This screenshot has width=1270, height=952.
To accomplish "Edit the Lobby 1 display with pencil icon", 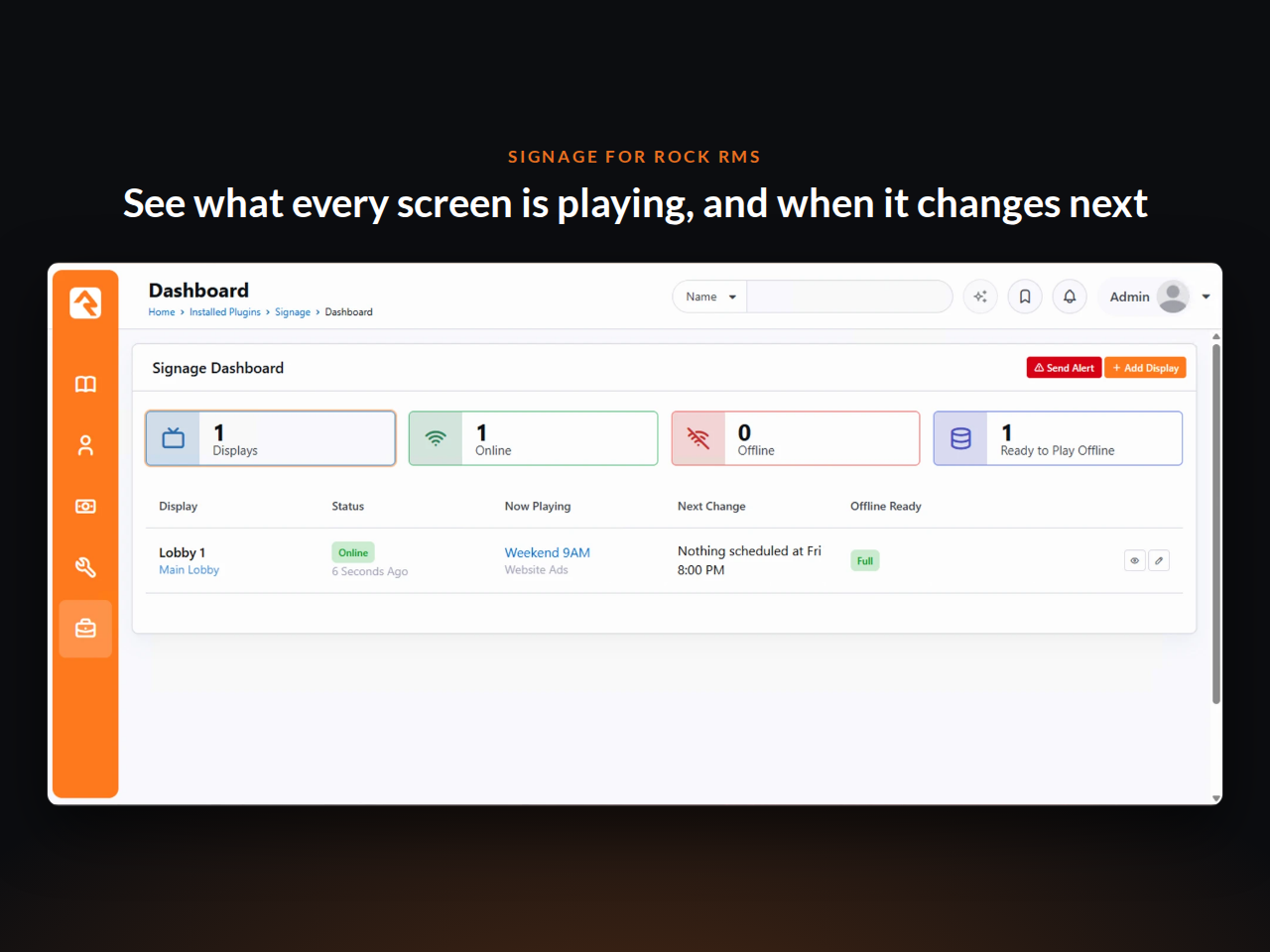I will [1159, 561].
